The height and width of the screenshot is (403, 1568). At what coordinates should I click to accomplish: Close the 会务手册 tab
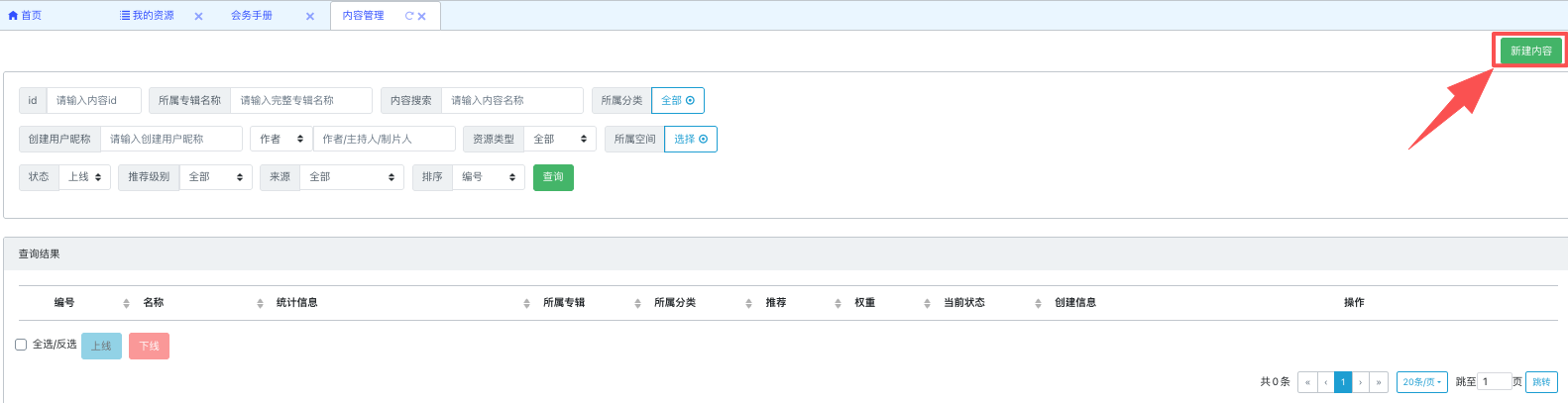[310, 17]
